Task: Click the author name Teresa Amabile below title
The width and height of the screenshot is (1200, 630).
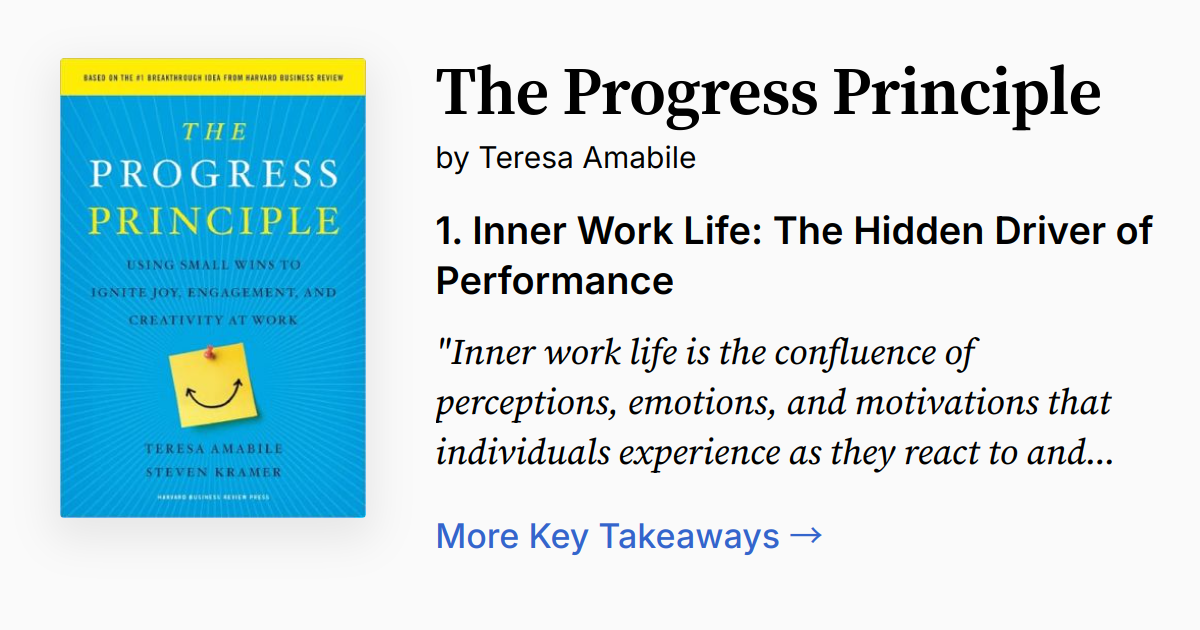Action: 586,158
